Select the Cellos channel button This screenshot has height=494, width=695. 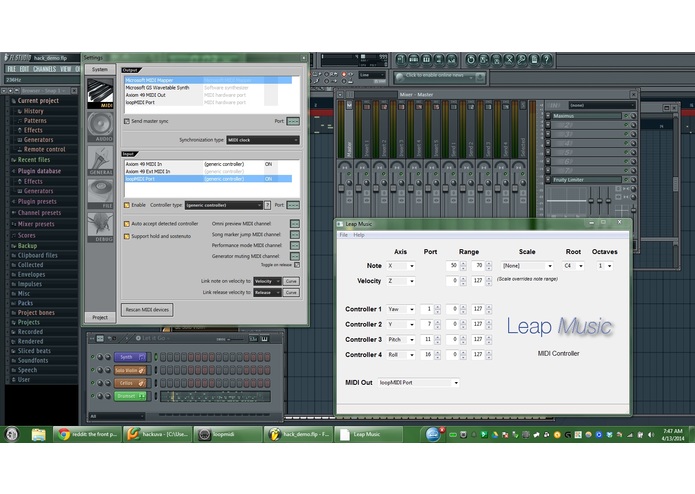click(130, 383)
